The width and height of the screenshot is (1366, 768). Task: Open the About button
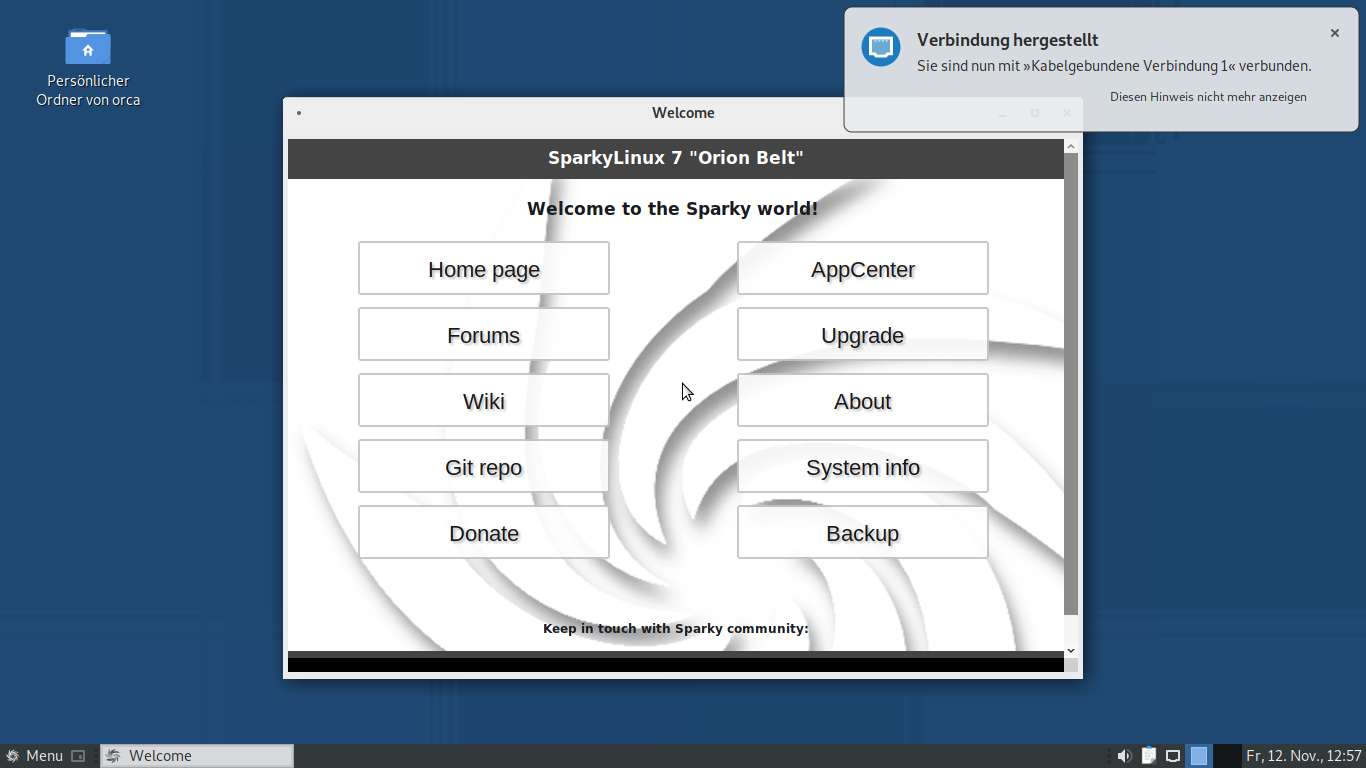pyautogui.click(x=863, y=400)
